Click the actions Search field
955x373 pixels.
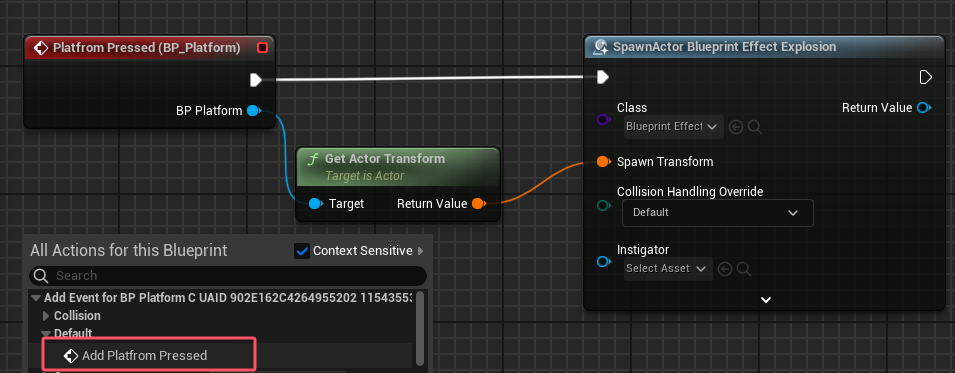coord(228,275)
